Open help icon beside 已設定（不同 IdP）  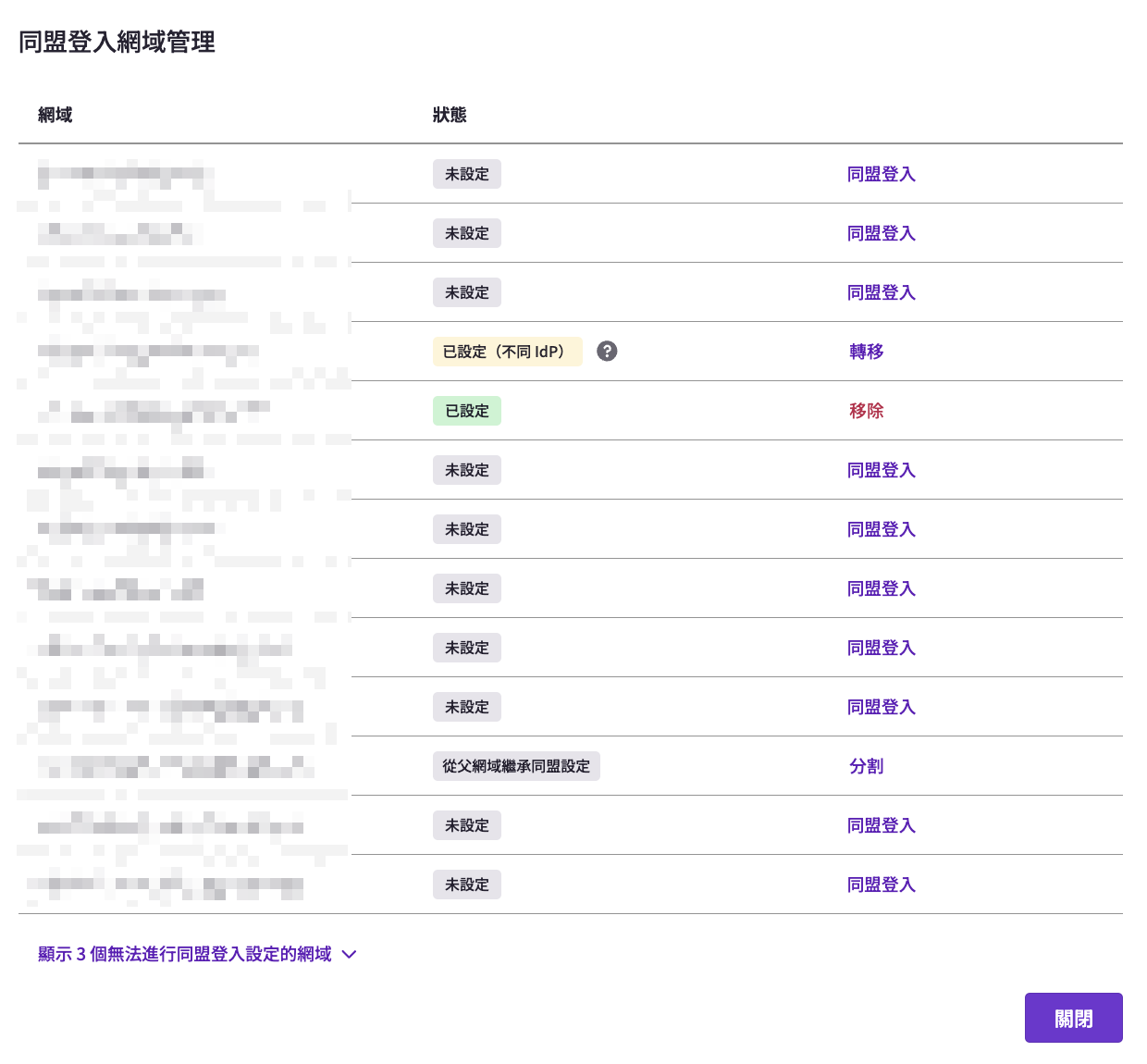607,351
